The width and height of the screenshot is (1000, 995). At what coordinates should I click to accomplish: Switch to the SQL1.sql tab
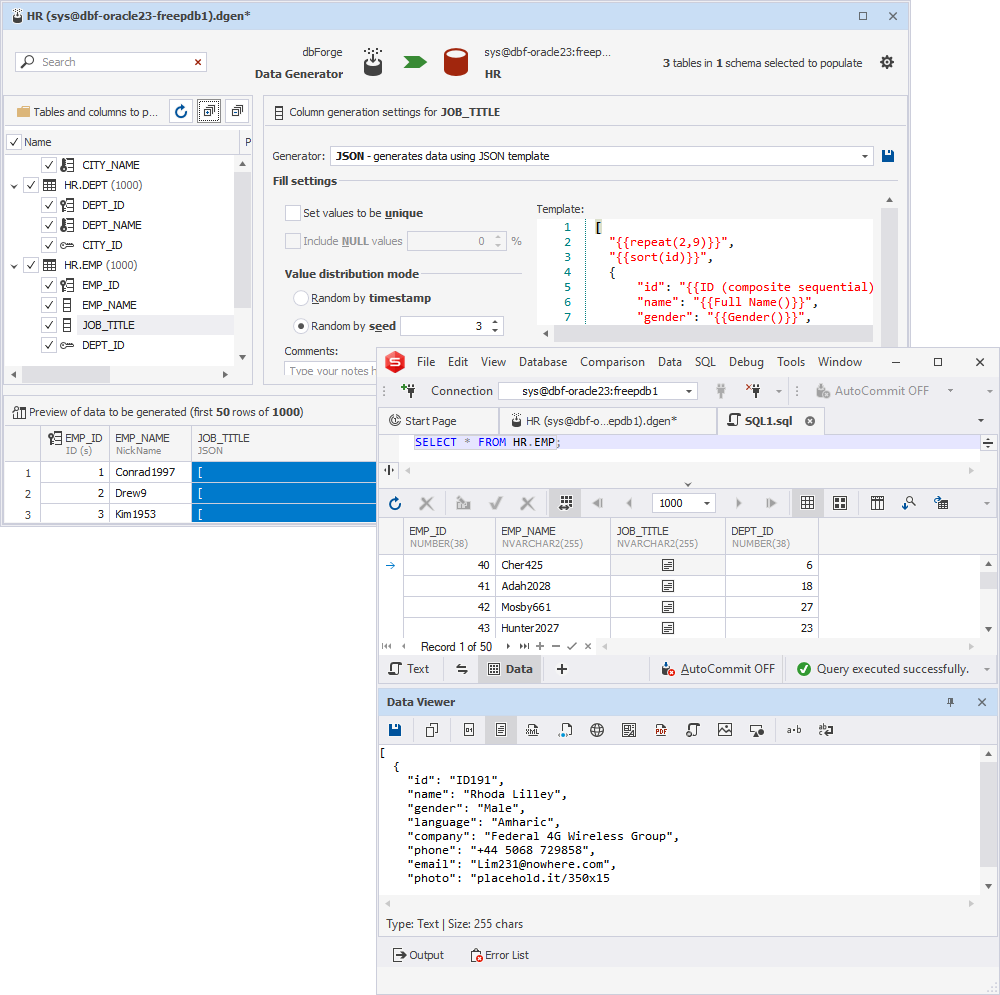771,421
